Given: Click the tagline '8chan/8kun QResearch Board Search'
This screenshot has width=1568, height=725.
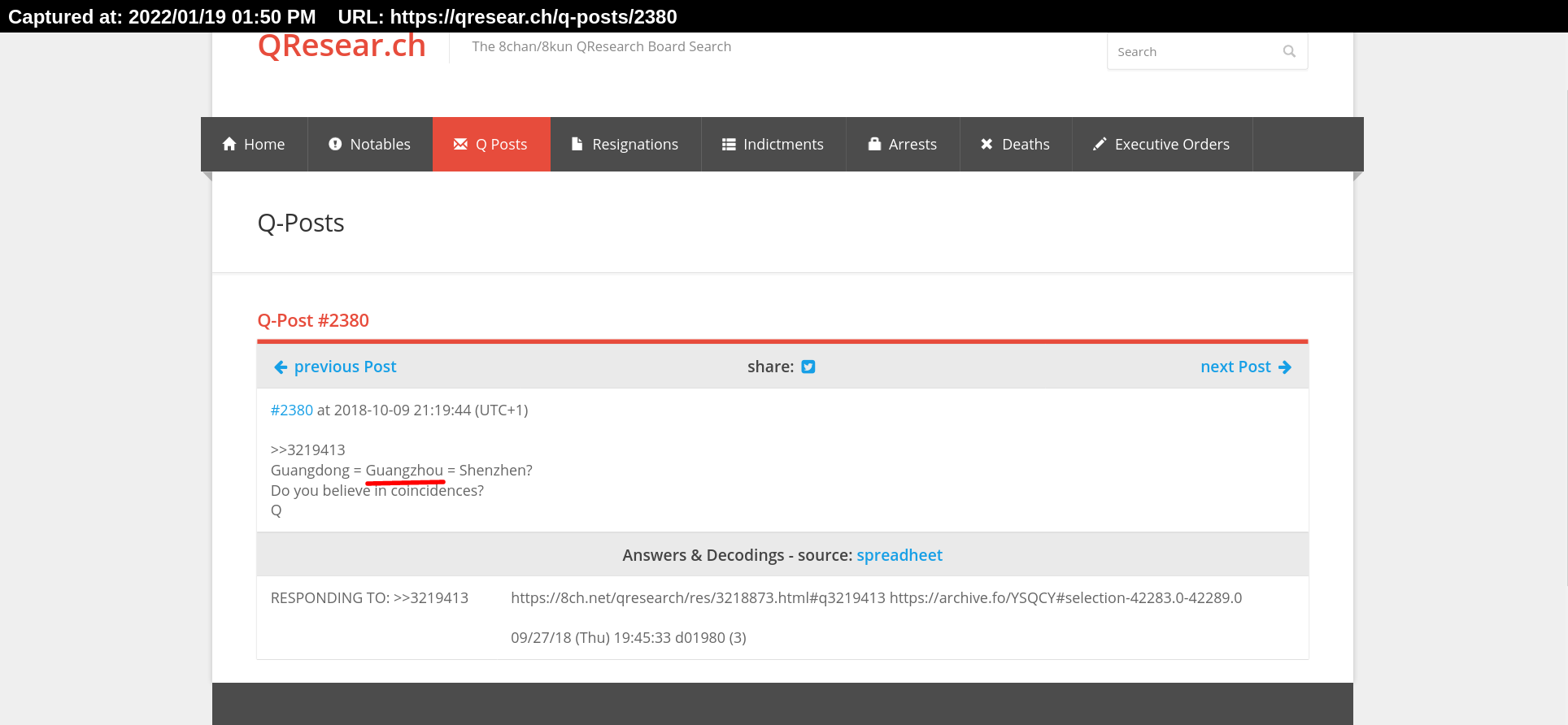Looking at the screenshot, I should point(615,46).
